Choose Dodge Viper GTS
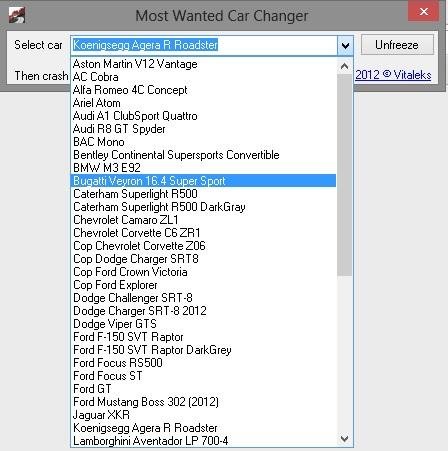Screen dimensions: 448x451 click(203, 324)
